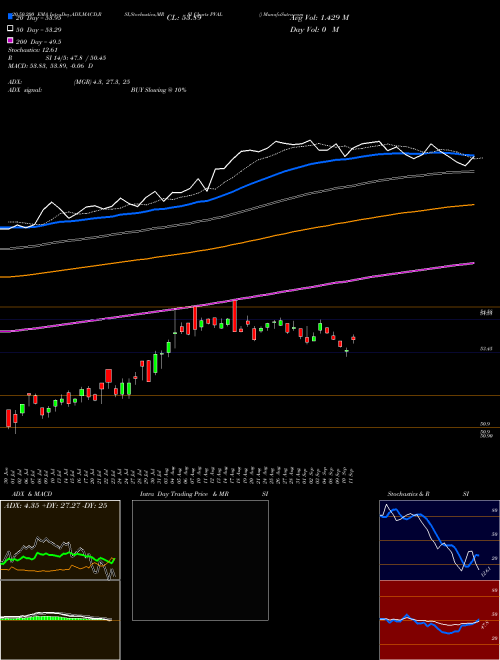Open the ADX & MACD panel title
Image resolution: width=500 pixels, height=660 pixels.
[27, 494]
